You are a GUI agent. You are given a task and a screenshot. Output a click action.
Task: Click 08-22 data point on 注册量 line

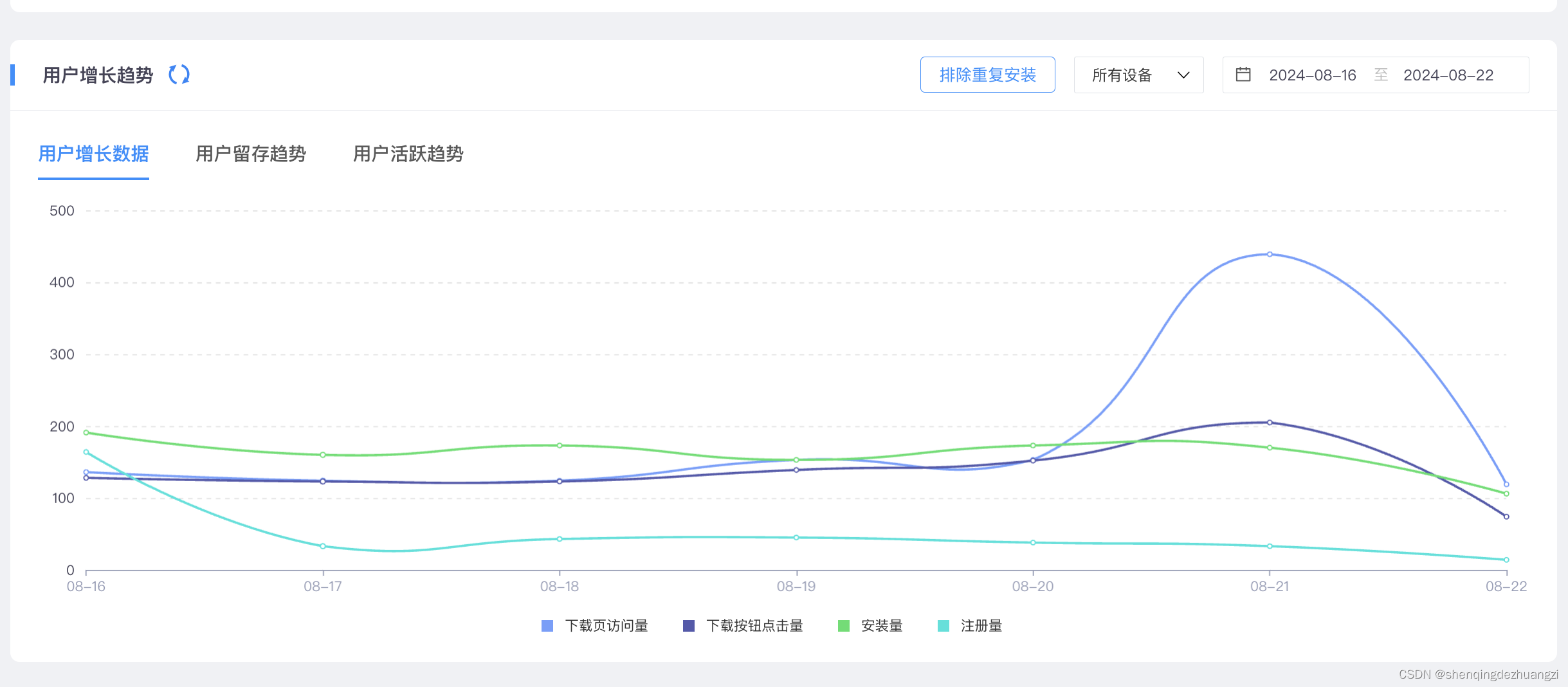pyautogui.click(x=1506, y=560)
